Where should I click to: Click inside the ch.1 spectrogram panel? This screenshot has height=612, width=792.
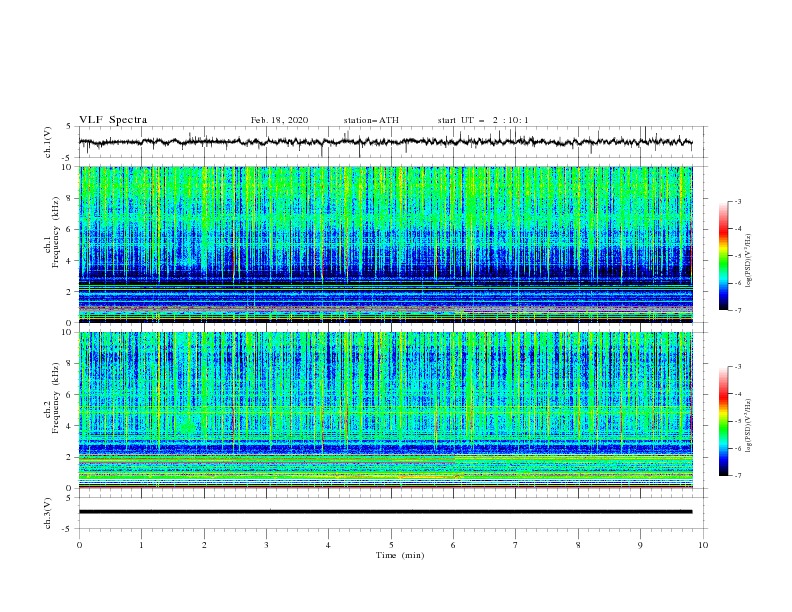385,244
